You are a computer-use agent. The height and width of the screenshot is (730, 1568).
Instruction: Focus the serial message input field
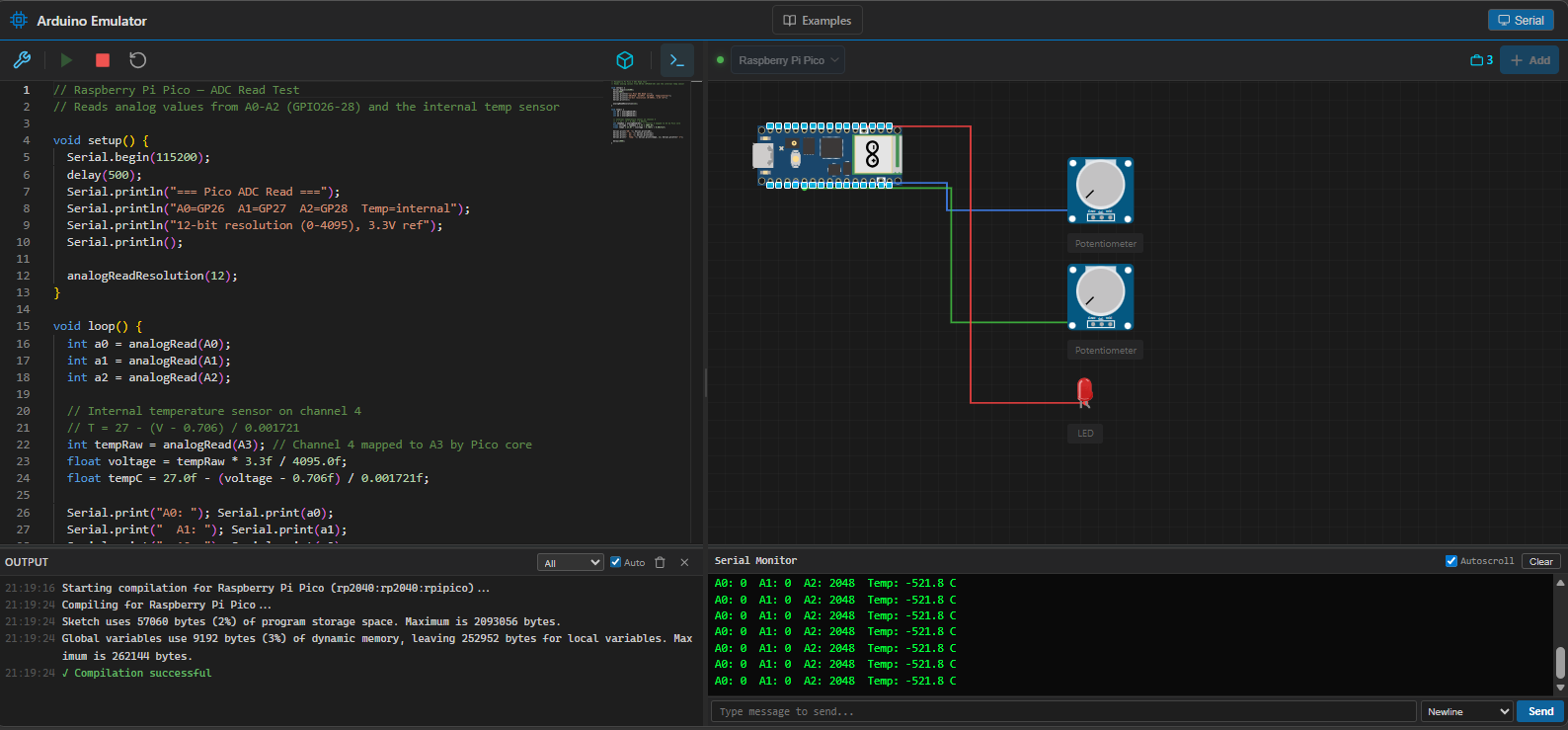(1062, 711)
